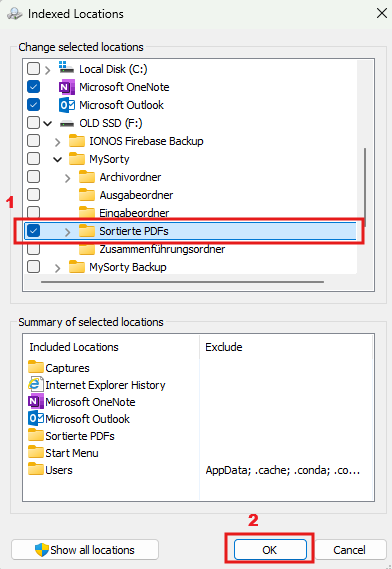Expand the MySorty Backup folder node
This screenshot has width=392, height=569.
[x=57, y=268]
